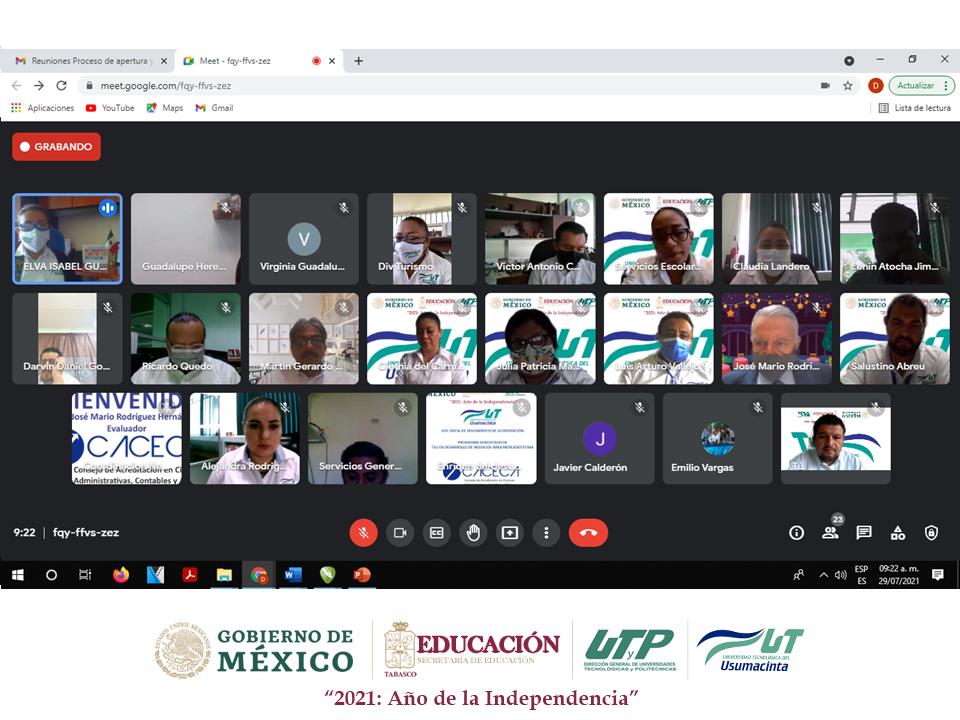Click the Actualizar update button
Screen dimensions: 960x720
921,86
